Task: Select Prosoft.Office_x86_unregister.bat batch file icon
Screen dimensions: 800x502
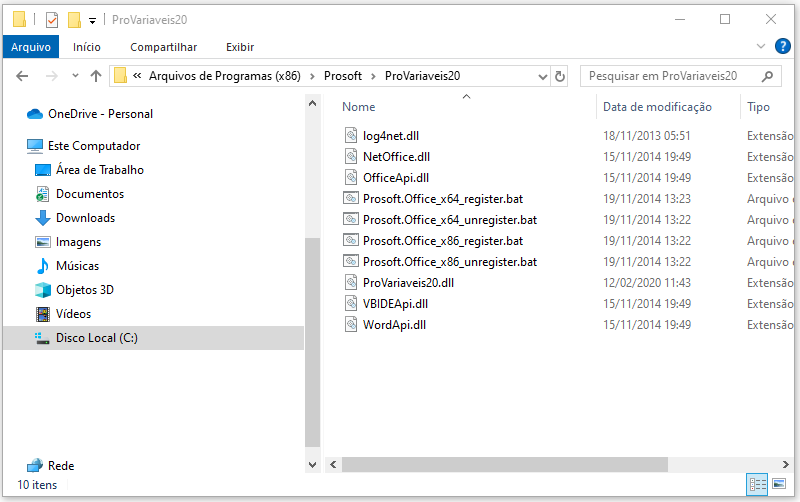Action: pos(351,261)
